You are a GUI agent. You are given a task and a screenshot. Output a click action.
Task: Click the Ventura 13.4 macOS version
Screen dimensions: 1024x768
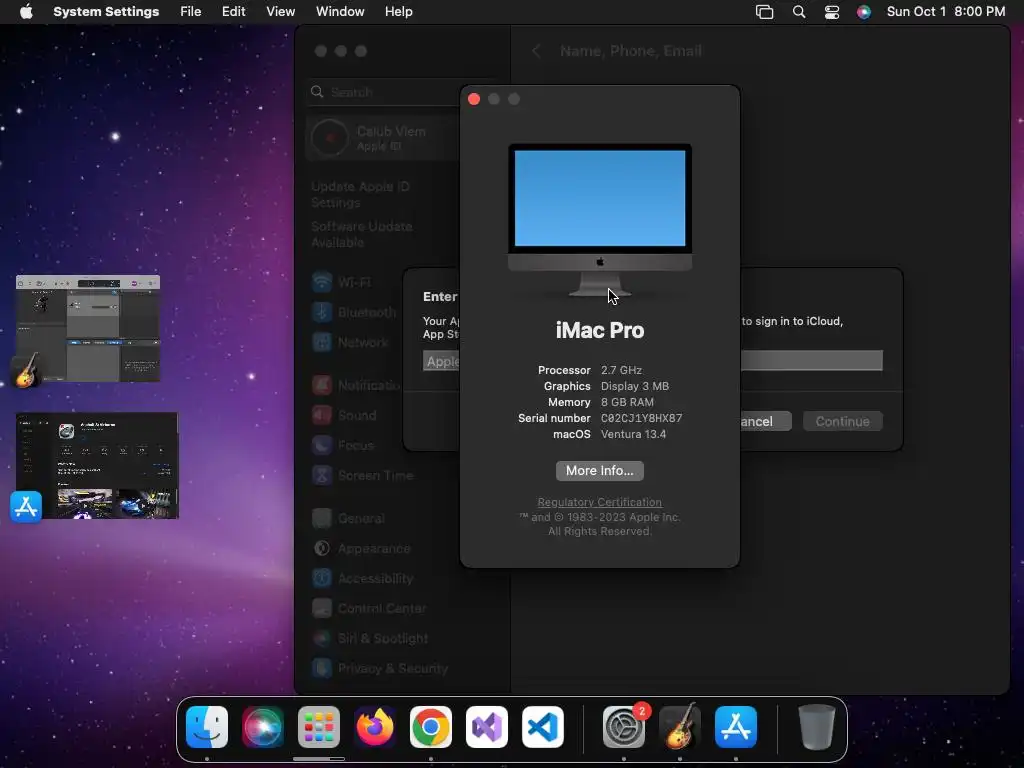click(x=633, y=434)
